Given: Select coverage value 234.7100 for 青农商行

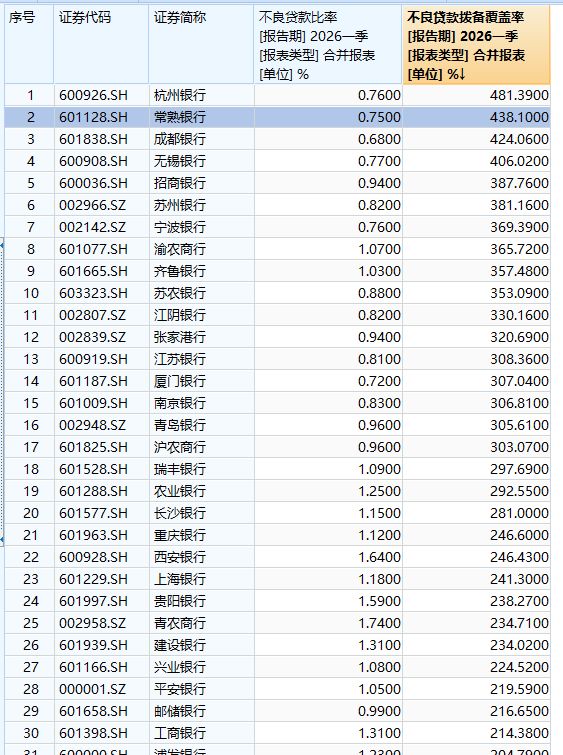Looking at the screenshot, I should click(x=519, y=623).
